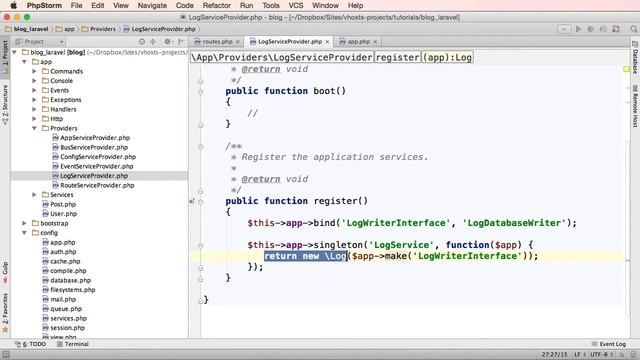Open the Apple menu
640x360 pixels.
coord(13,5)
